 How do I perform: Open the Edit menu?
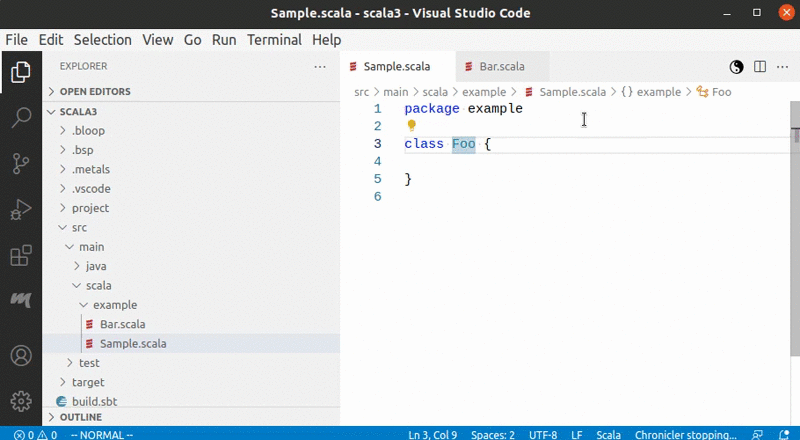[51, 40]
